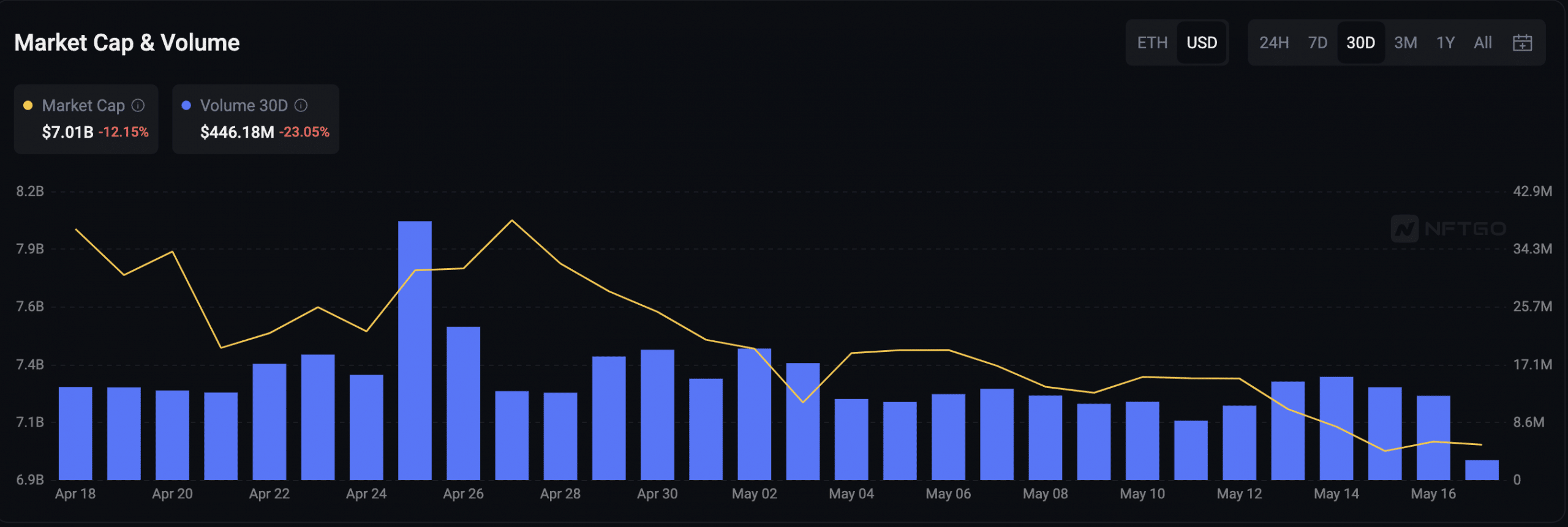Click the 7.6B left axis label
The width and height of the screenshot is (1568, 527).
[x=30, y=306]
